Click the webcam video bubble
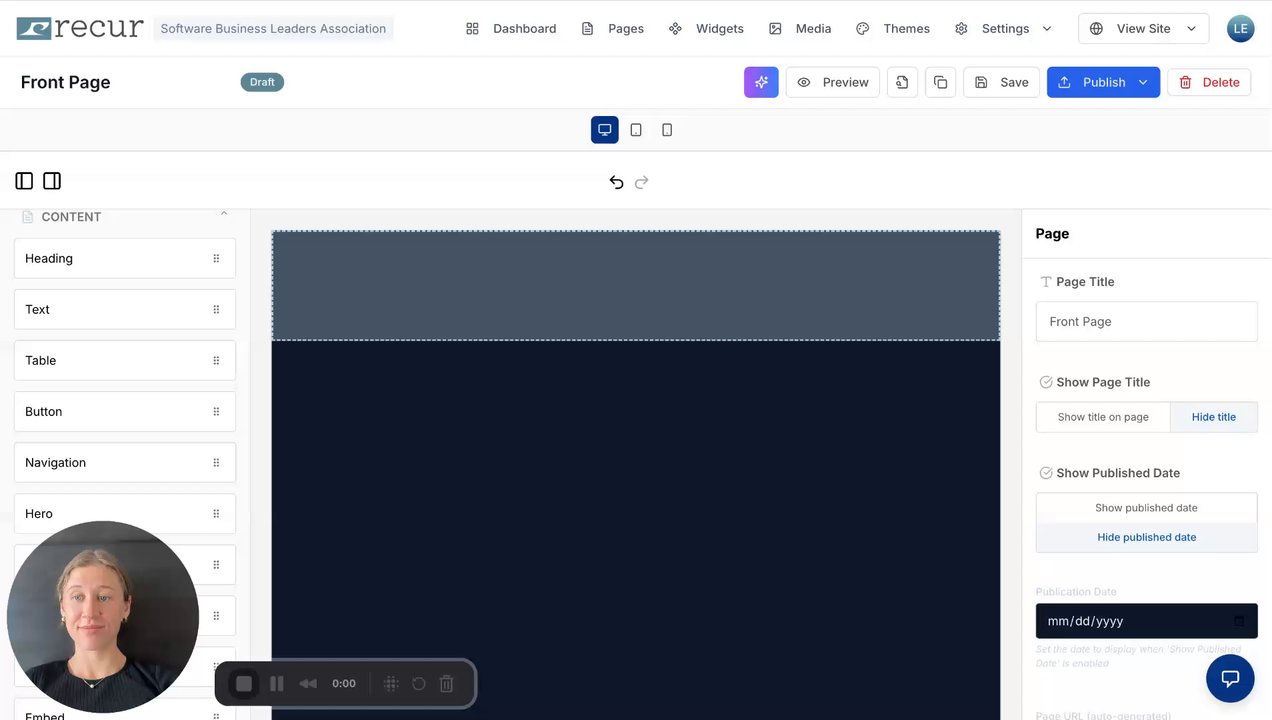 103,617
